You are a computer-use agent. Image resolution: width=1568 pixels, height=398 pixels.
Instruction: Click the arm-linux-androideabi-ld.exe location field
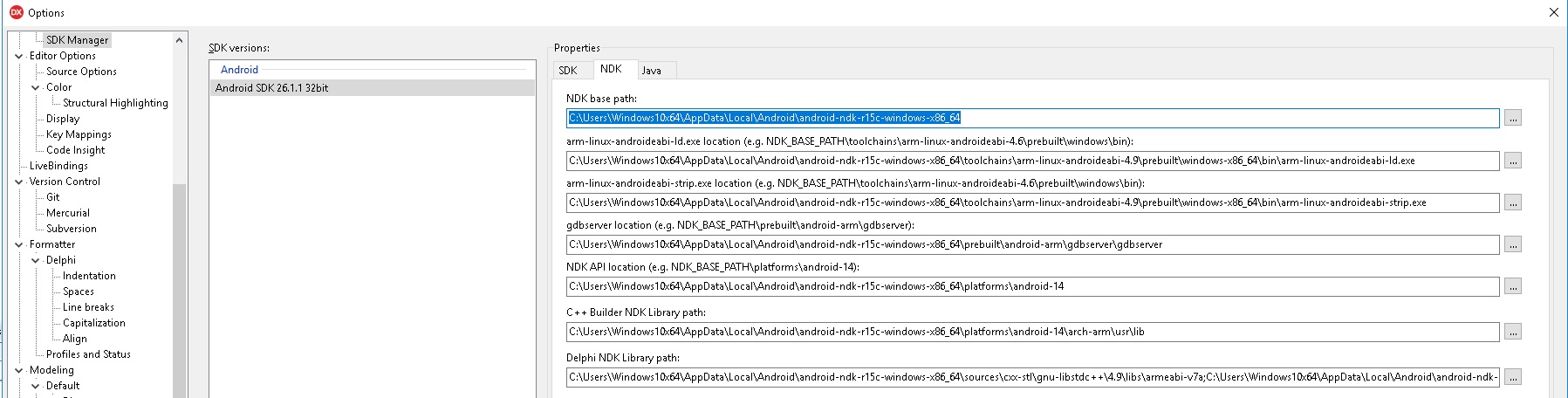(1032, 161)
